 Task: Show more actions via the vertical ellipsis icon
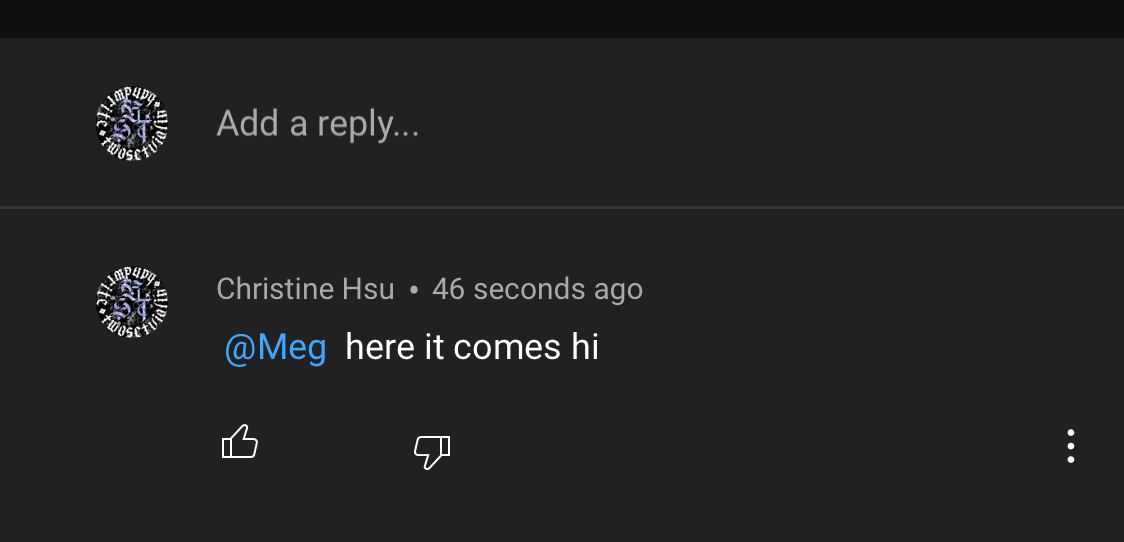coord(1070,447)
